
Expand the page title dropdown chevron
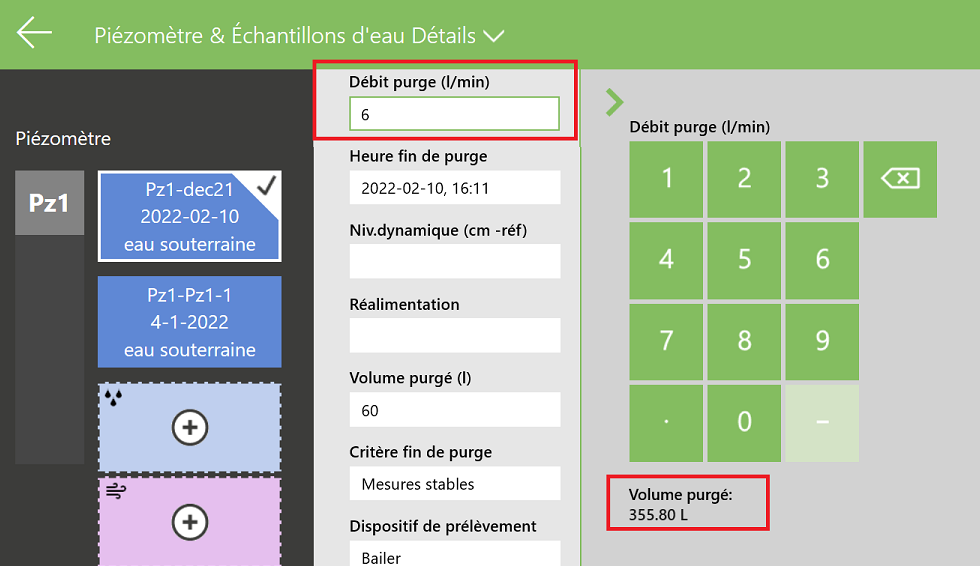[x=493, y=36]
